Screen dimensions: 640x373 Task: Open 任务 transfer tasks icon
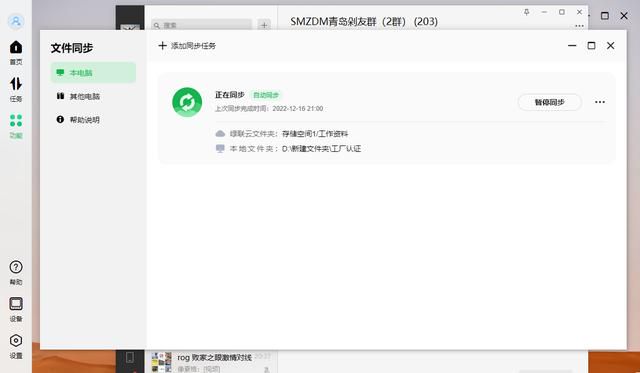coord(16,89)
